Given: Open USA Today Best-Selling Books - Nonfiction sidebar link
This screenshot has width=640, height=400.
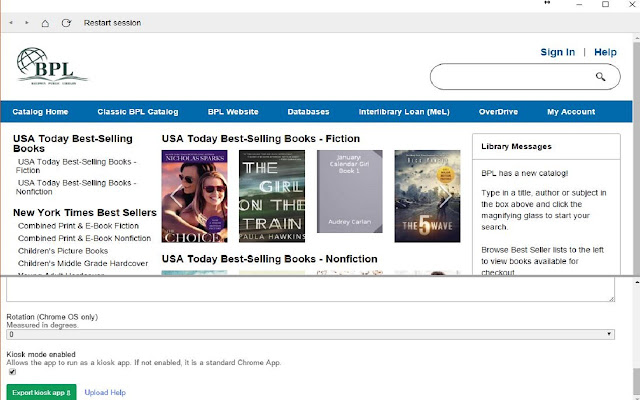Looking at the screenshot, I should pyautogui.click(x=76, y=187).
